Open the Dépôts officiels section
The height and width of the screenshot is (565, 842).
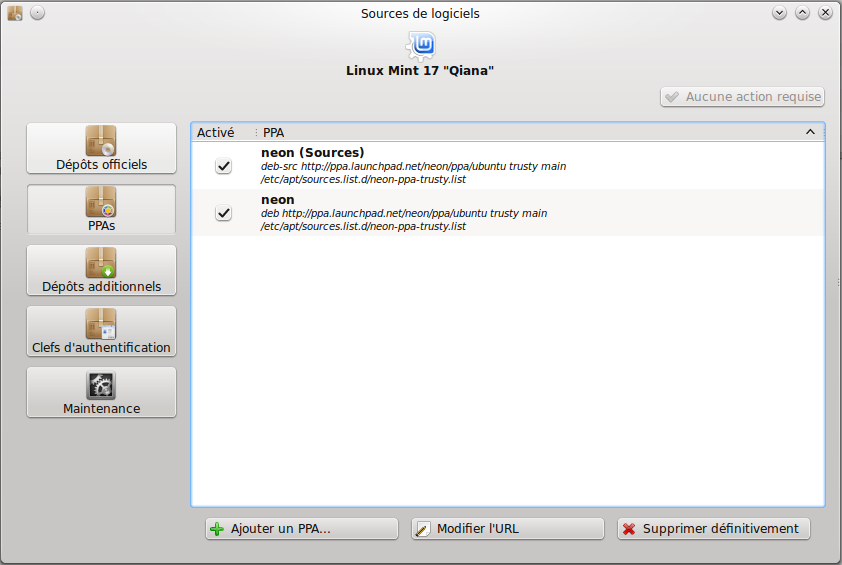pyautogui.click(x=101, y=148)
